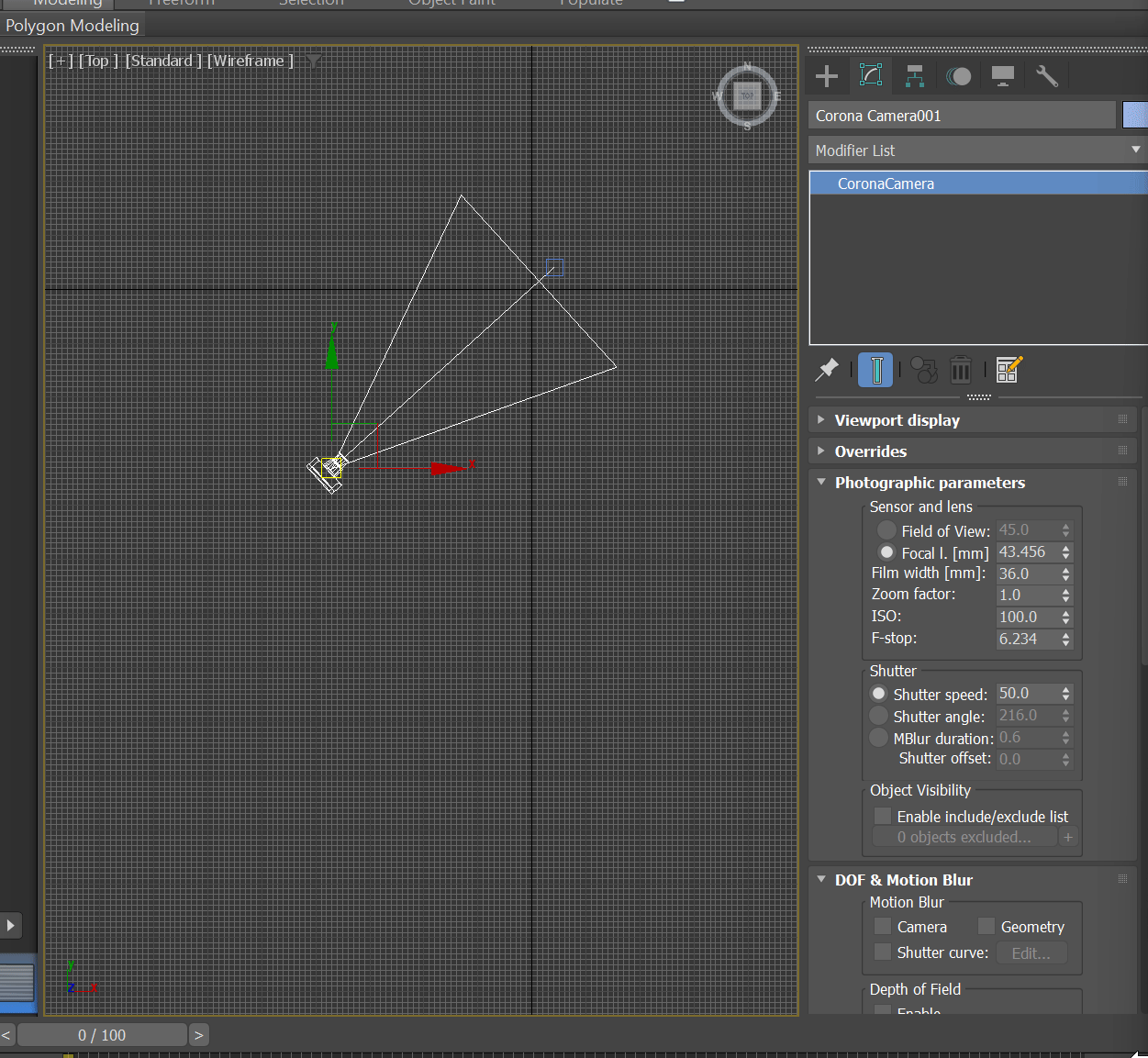The image size is (1148, 1058).
Task: Select CoronaCamera in the modifier stack
Action: tap(886, 184)
